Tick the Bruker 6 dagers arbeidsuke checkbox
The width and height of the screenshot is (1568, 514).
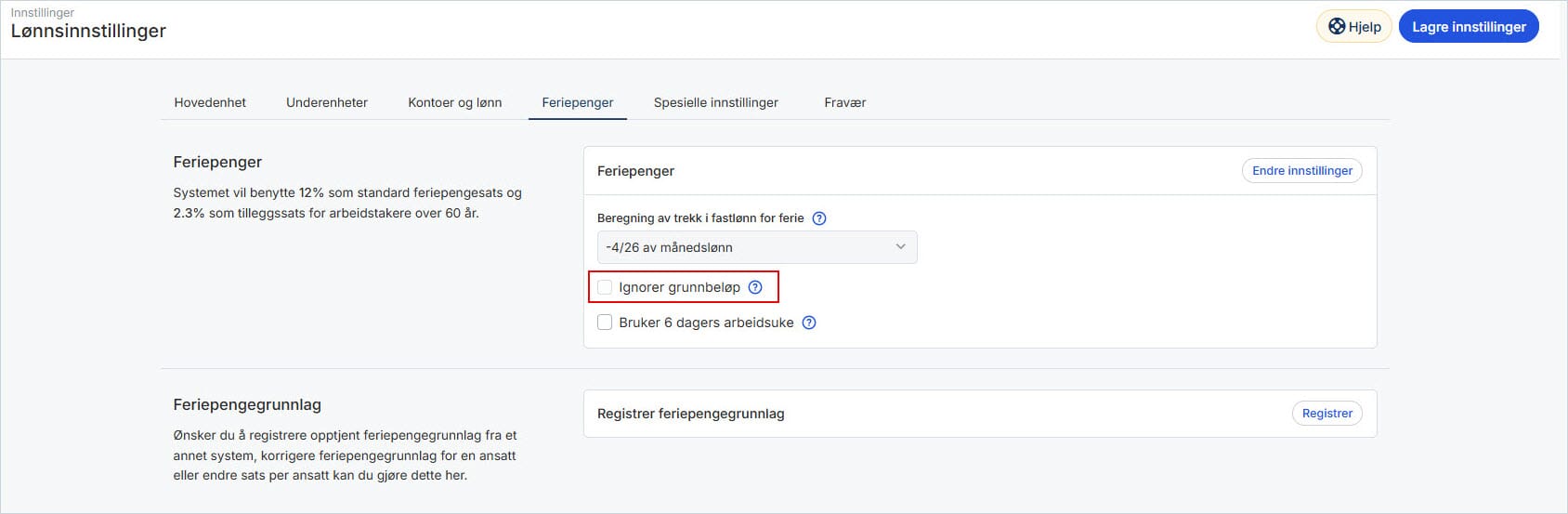click(x=605, y=323)
